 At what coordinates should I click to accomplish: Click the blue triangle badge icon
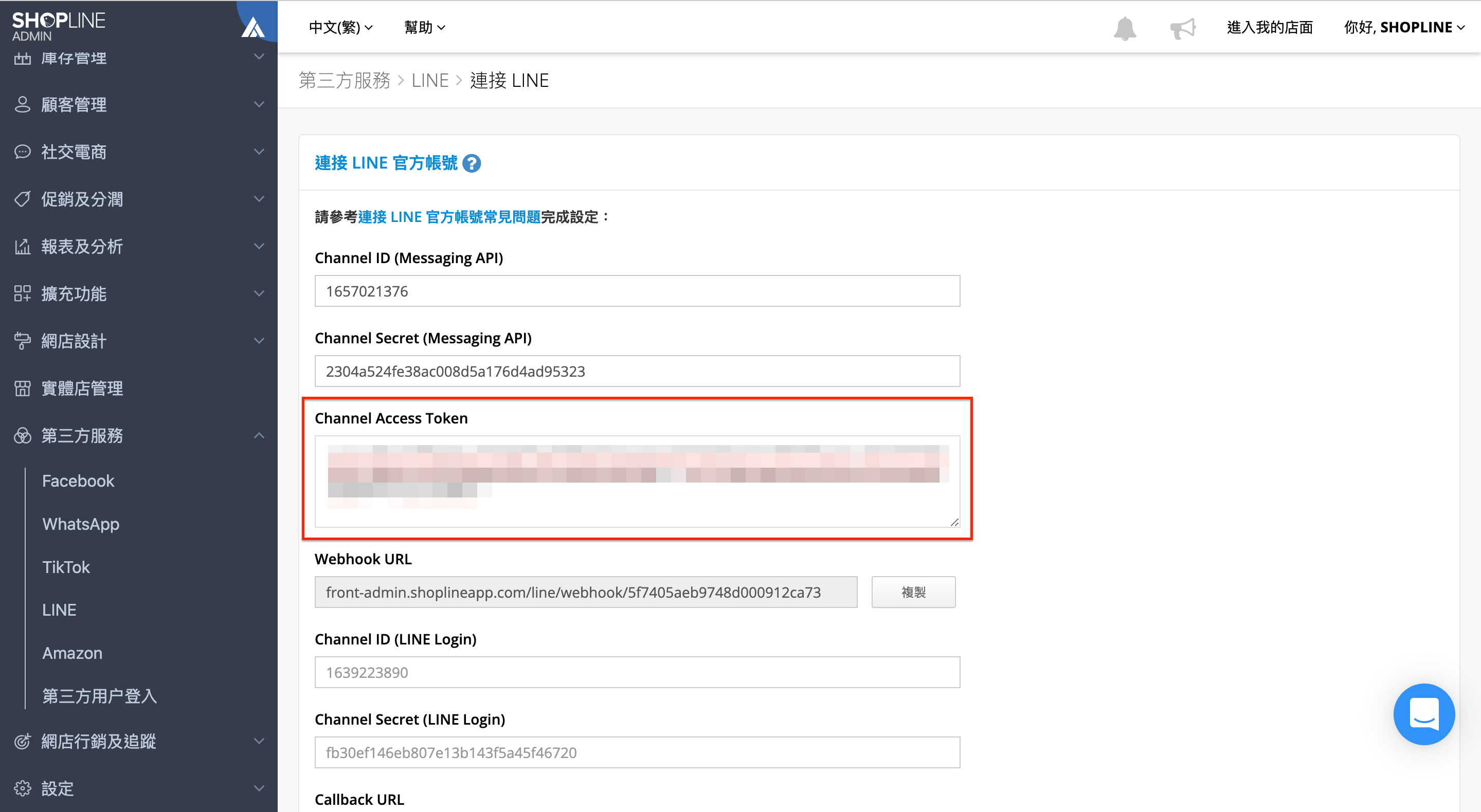pyautogui.click(x=253, y=27)
